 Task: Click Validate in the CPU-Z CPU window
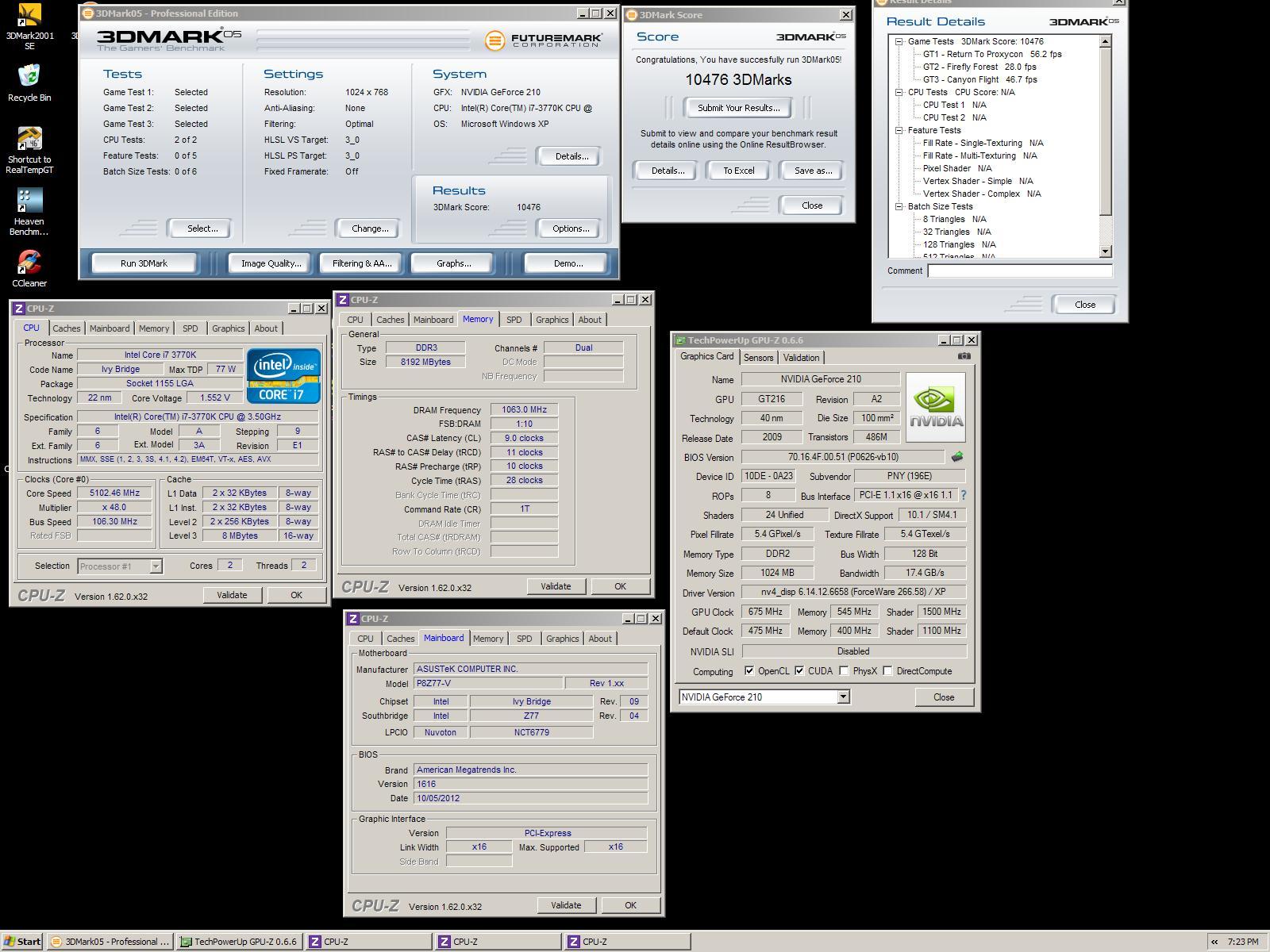click(232, 595)
